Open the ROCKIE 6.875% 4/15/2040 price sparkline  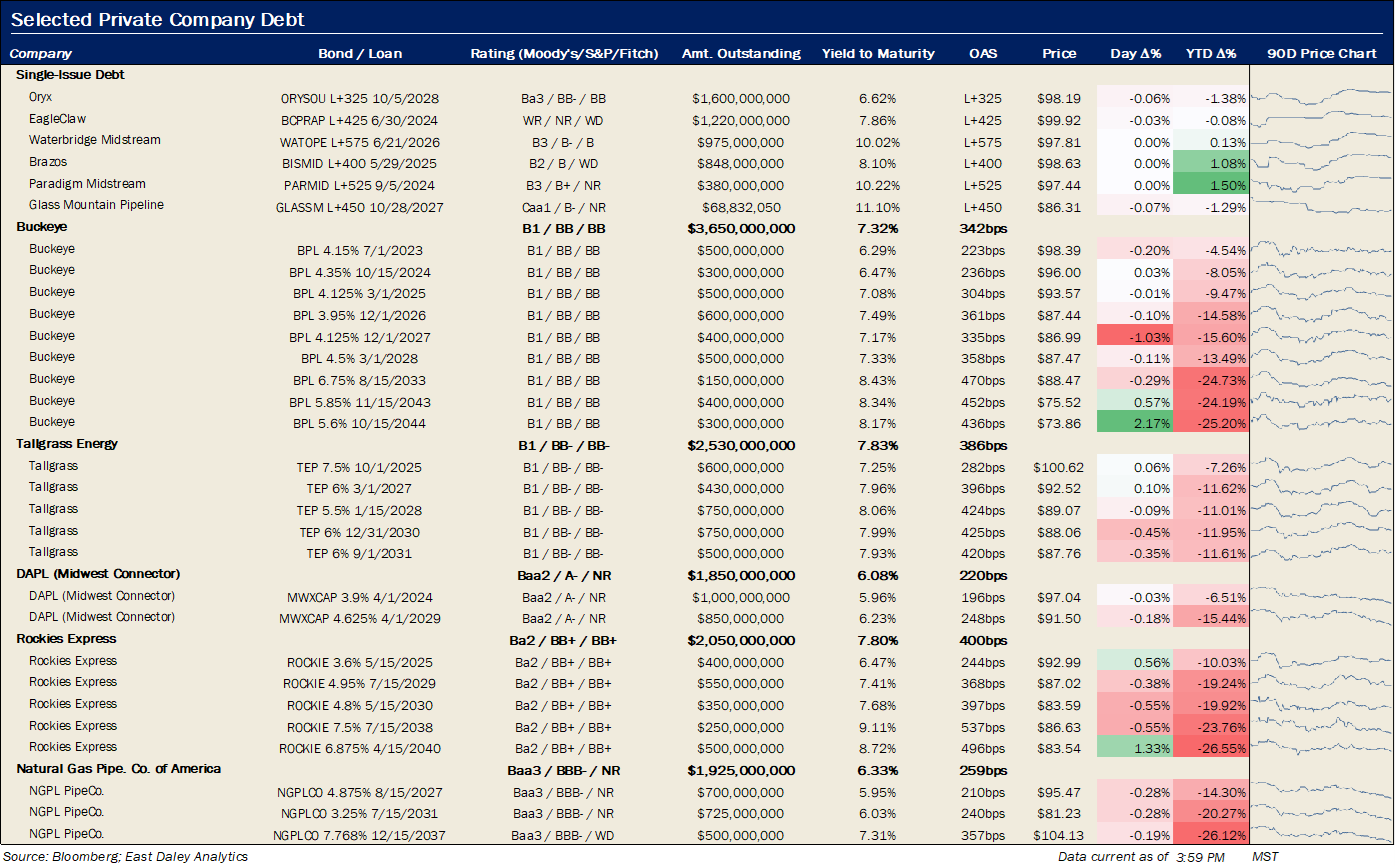click(1320, 748)
